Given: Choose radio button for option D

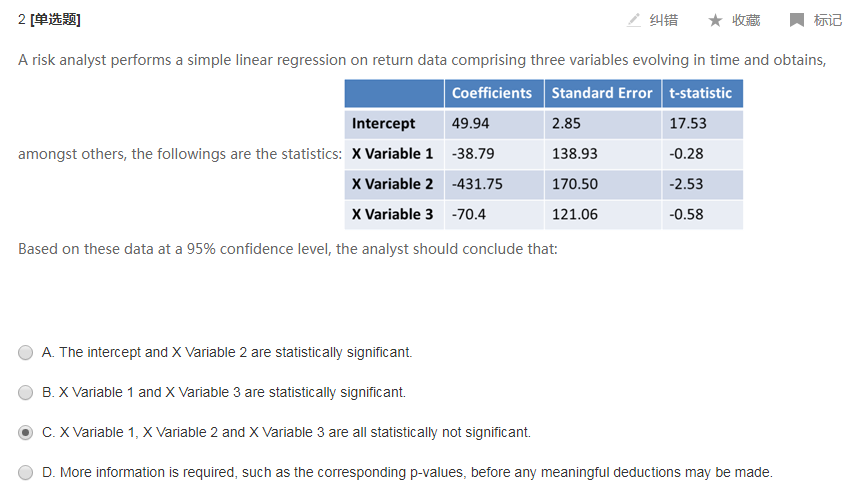Looking at the screenshot, I should click(x=25, y=473).
